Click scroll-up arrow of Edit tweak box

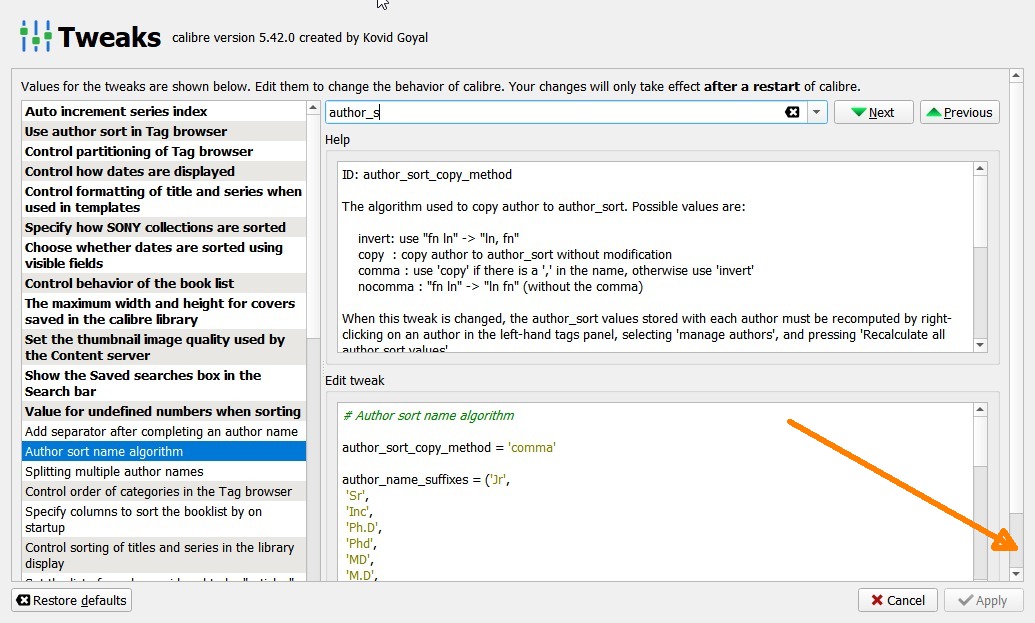980,409
